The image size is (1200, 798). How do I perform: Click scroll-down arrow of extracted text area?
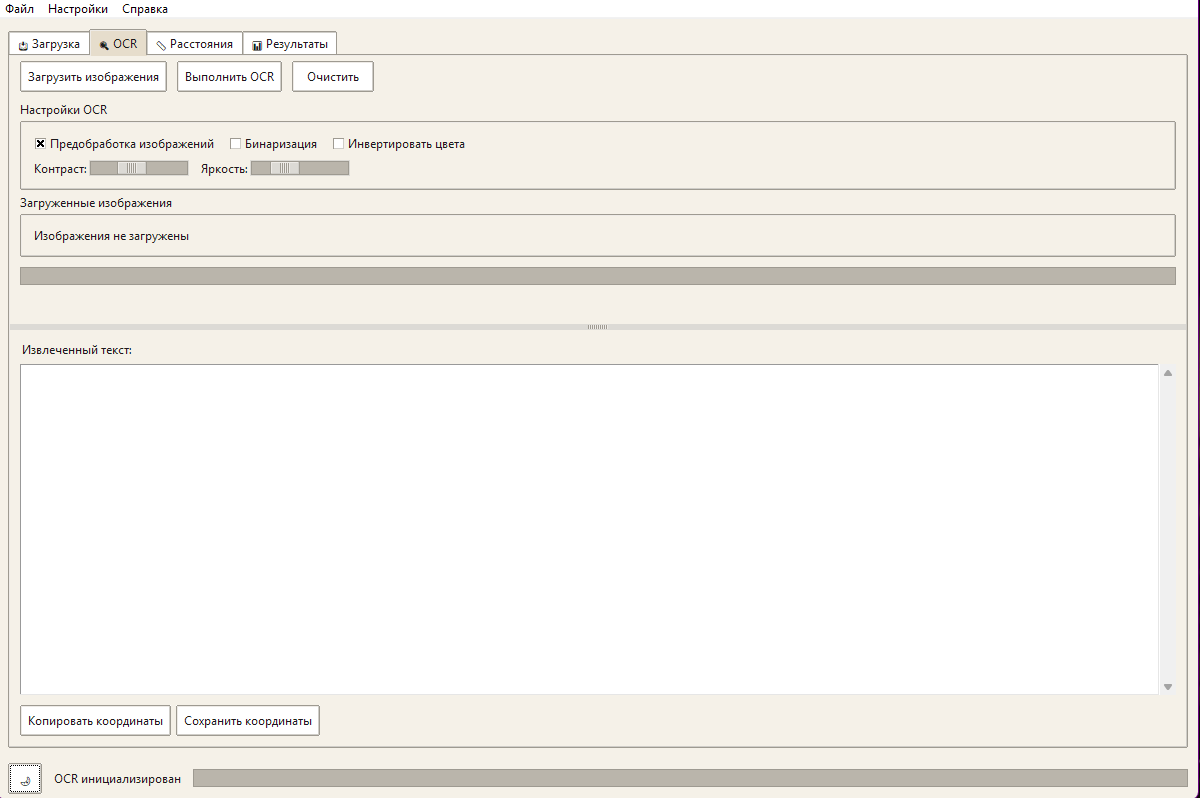coord(1167,687)
